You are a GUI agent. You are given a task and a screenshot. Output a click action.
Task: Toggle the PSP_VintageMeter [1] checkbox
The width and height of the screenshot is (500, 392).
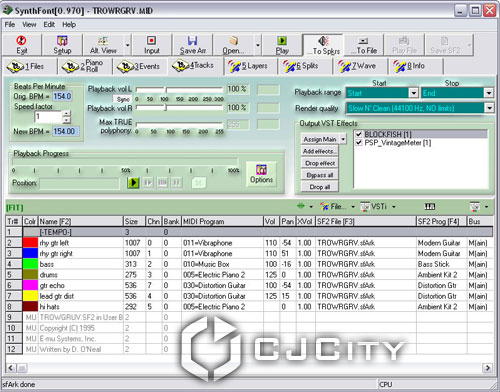(359, 143)
